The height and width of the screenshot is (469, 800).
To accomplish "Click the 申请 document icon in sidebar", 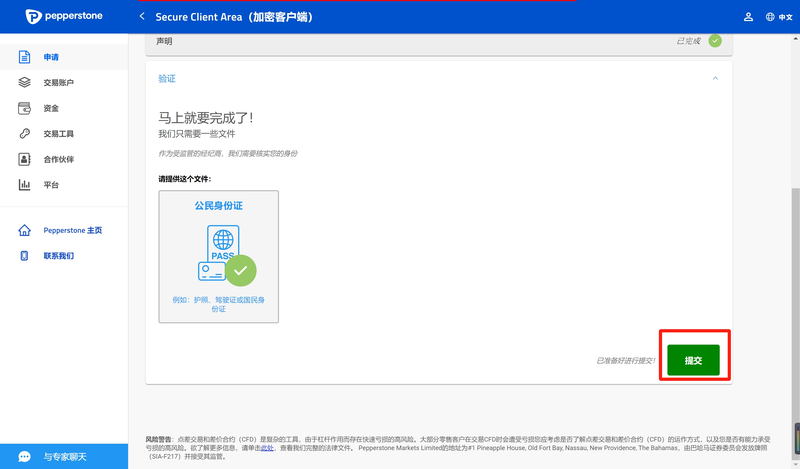I will pyautogui.click(x=24, y=57).
